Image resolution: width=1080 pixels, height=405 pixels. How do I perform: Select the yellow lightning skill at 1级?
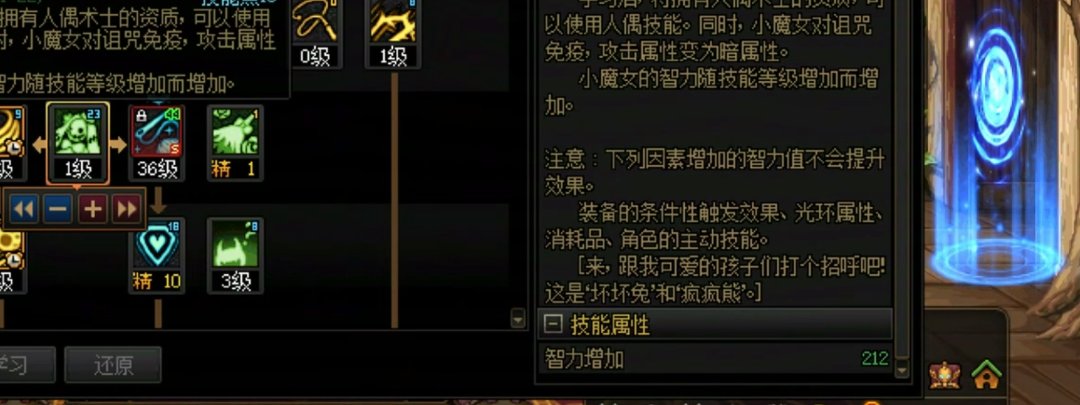(x=393, y=21)
